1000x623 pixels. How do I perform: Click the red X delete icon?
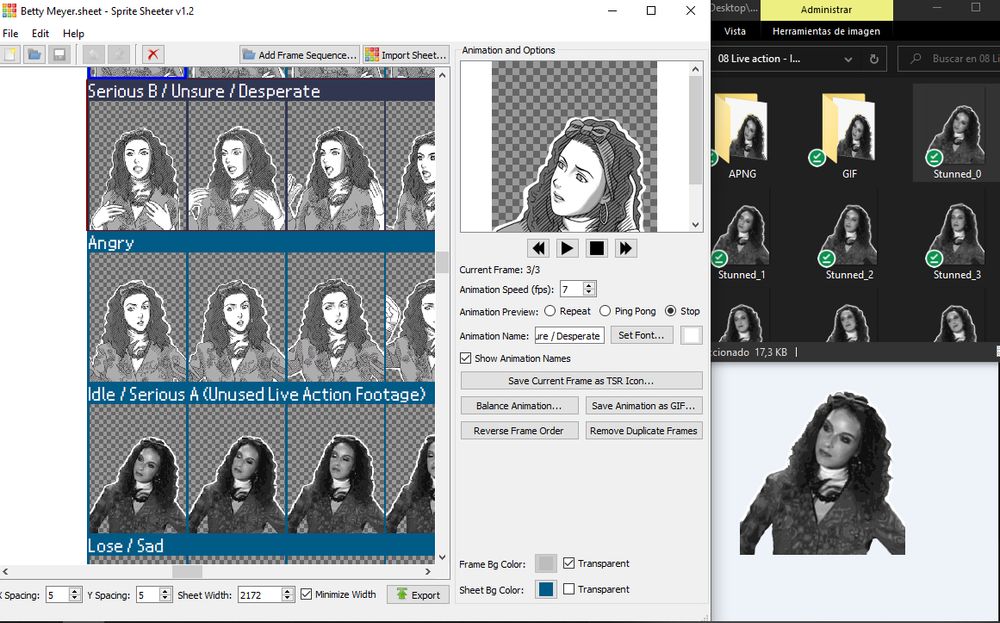pos(153,55)
